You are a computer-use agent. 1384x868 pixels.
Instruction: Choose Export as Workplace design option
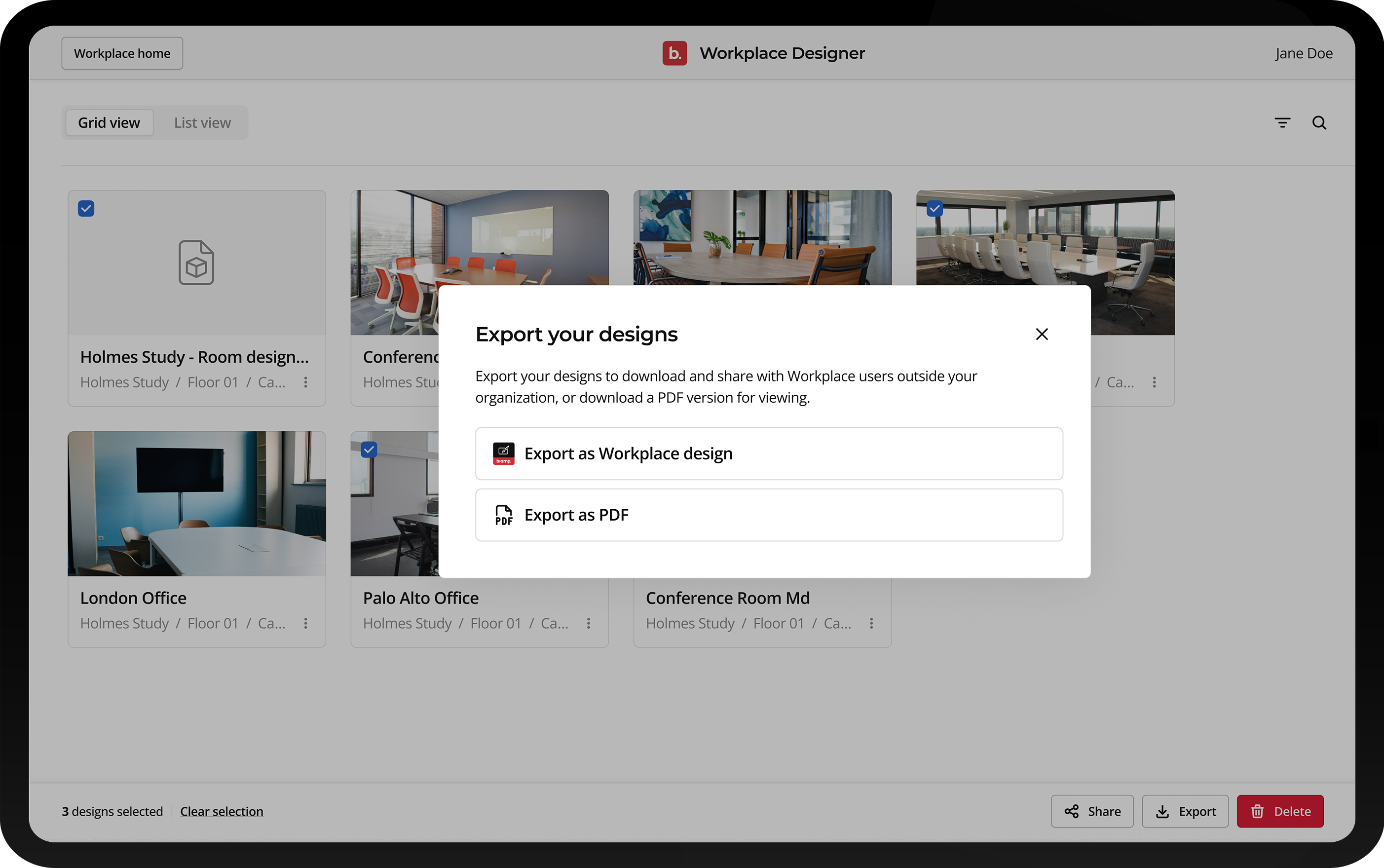click(x=769, y=453)
